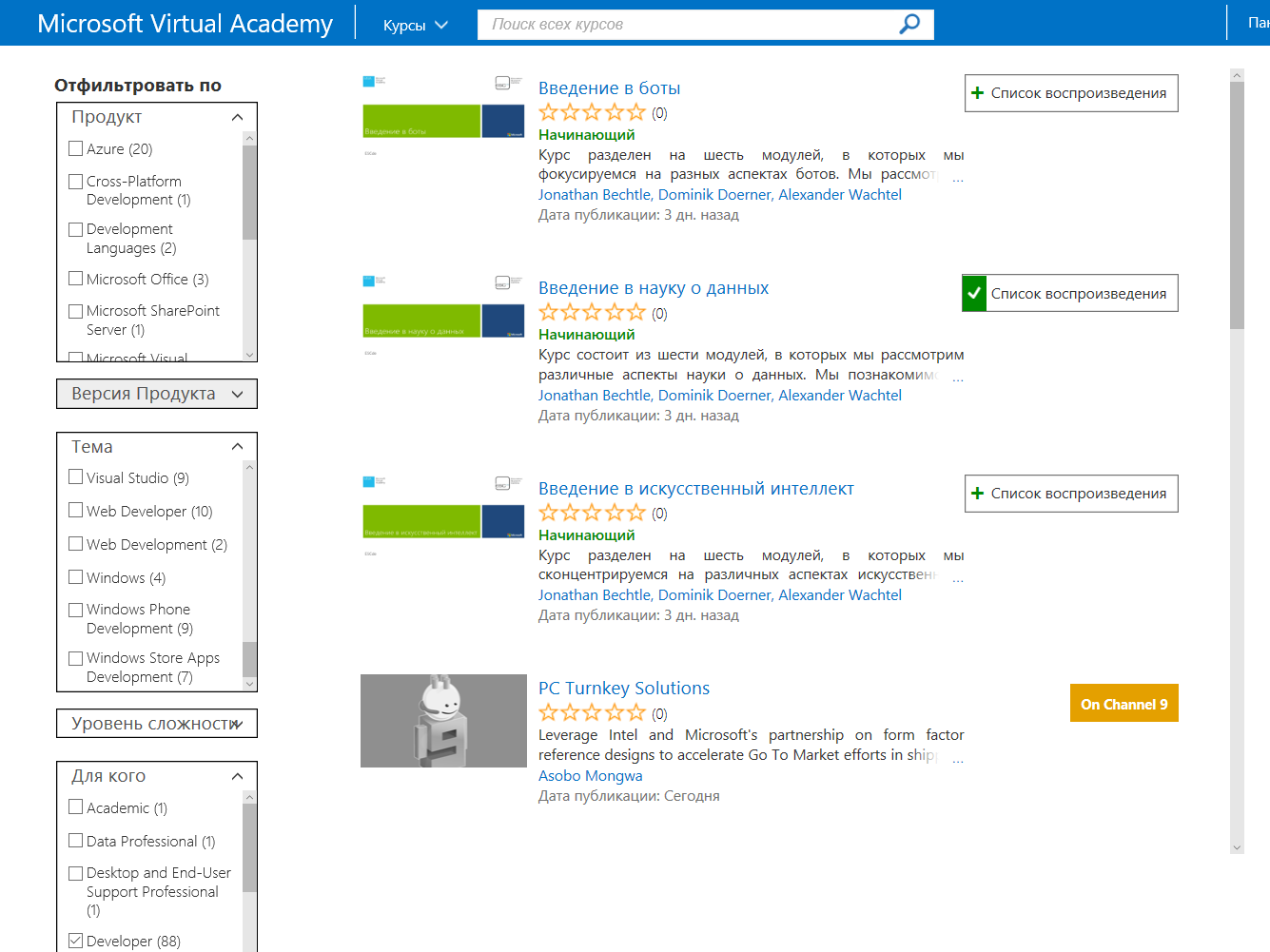The image size is (1270, 952).
Task: Check Windows (4) topic filter
Action: point(76,577)
